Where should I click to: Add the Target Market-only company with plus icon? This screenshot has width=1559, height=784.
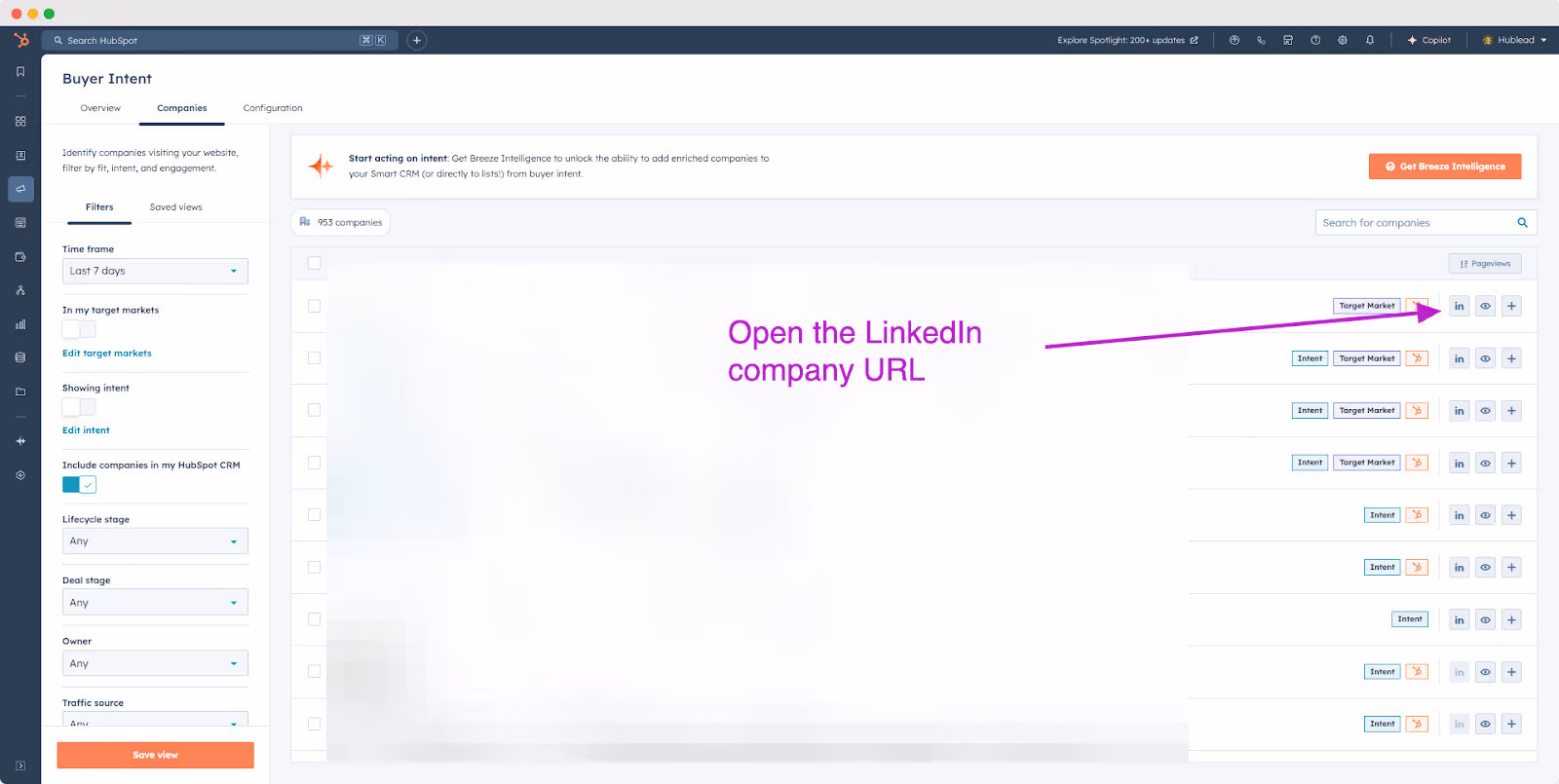pos(1511,306)
